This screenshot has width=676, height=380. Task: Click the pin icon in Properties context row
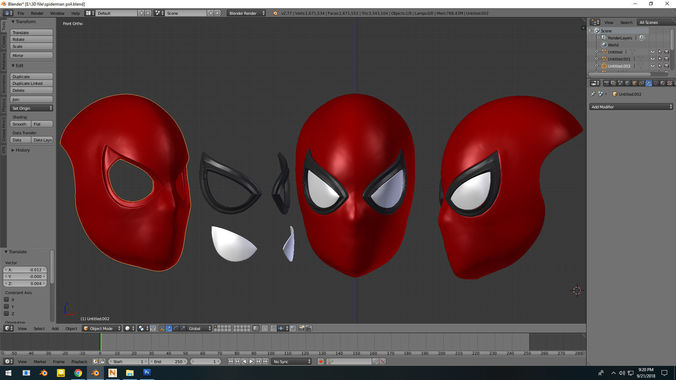point(593,94)
